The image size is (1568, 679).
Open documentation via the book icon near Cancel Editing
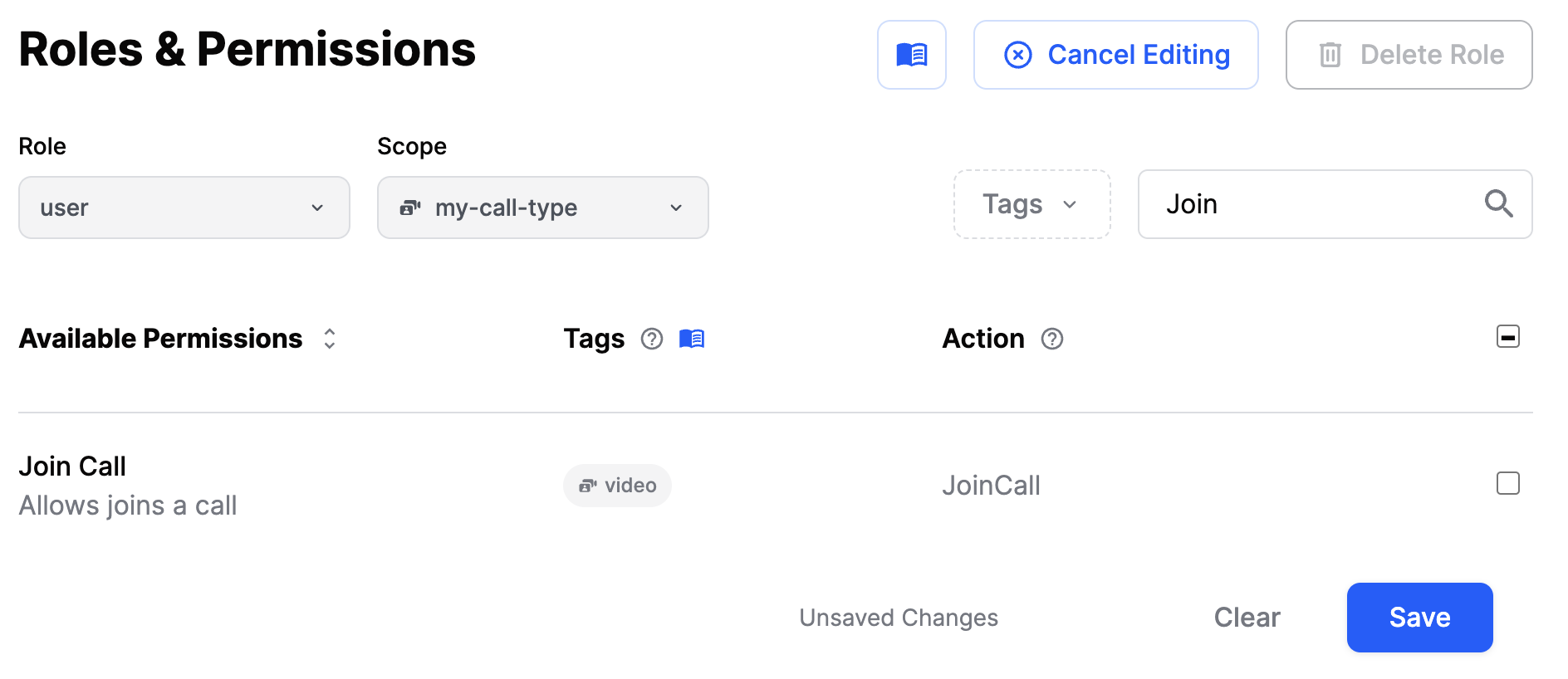(x=911, y=54)
